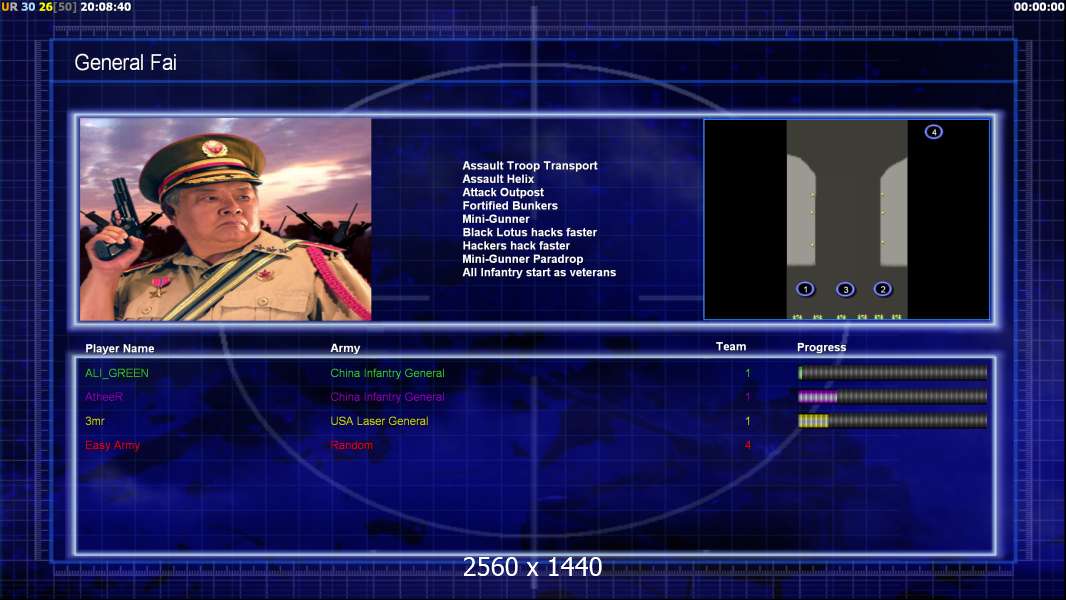The height and width of the screenshot is (600, 1066).
Task: Click start position marker 2 on minimap
Action: coord(882,289)
